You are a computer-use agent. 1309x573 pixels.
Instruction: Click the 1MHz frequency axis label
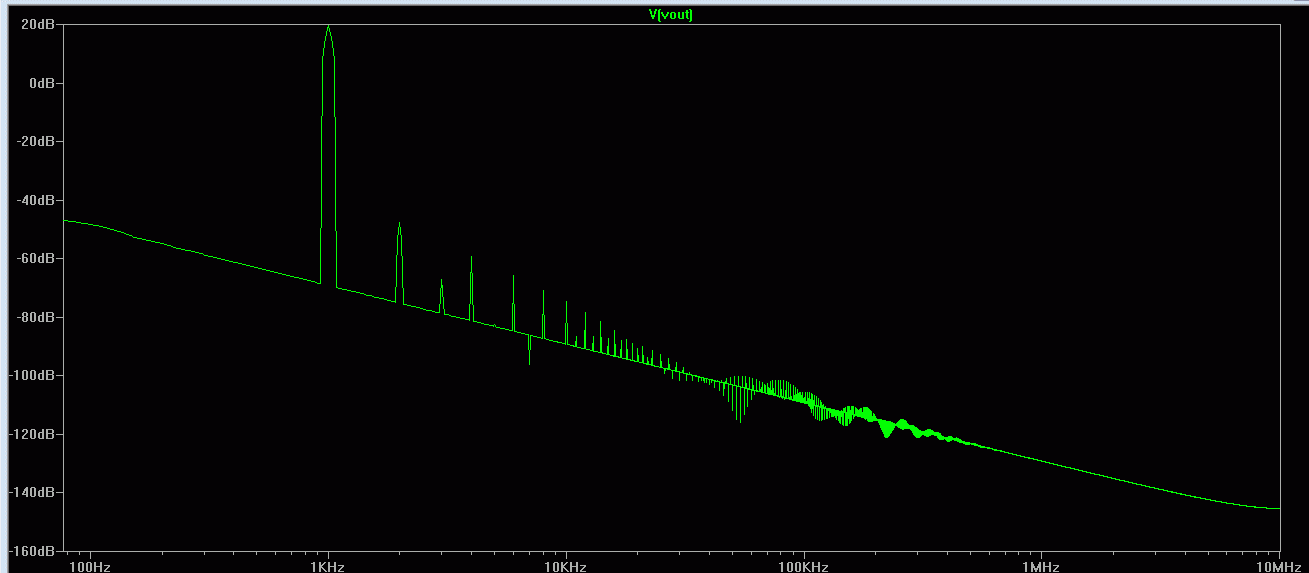pos(1041,566)
